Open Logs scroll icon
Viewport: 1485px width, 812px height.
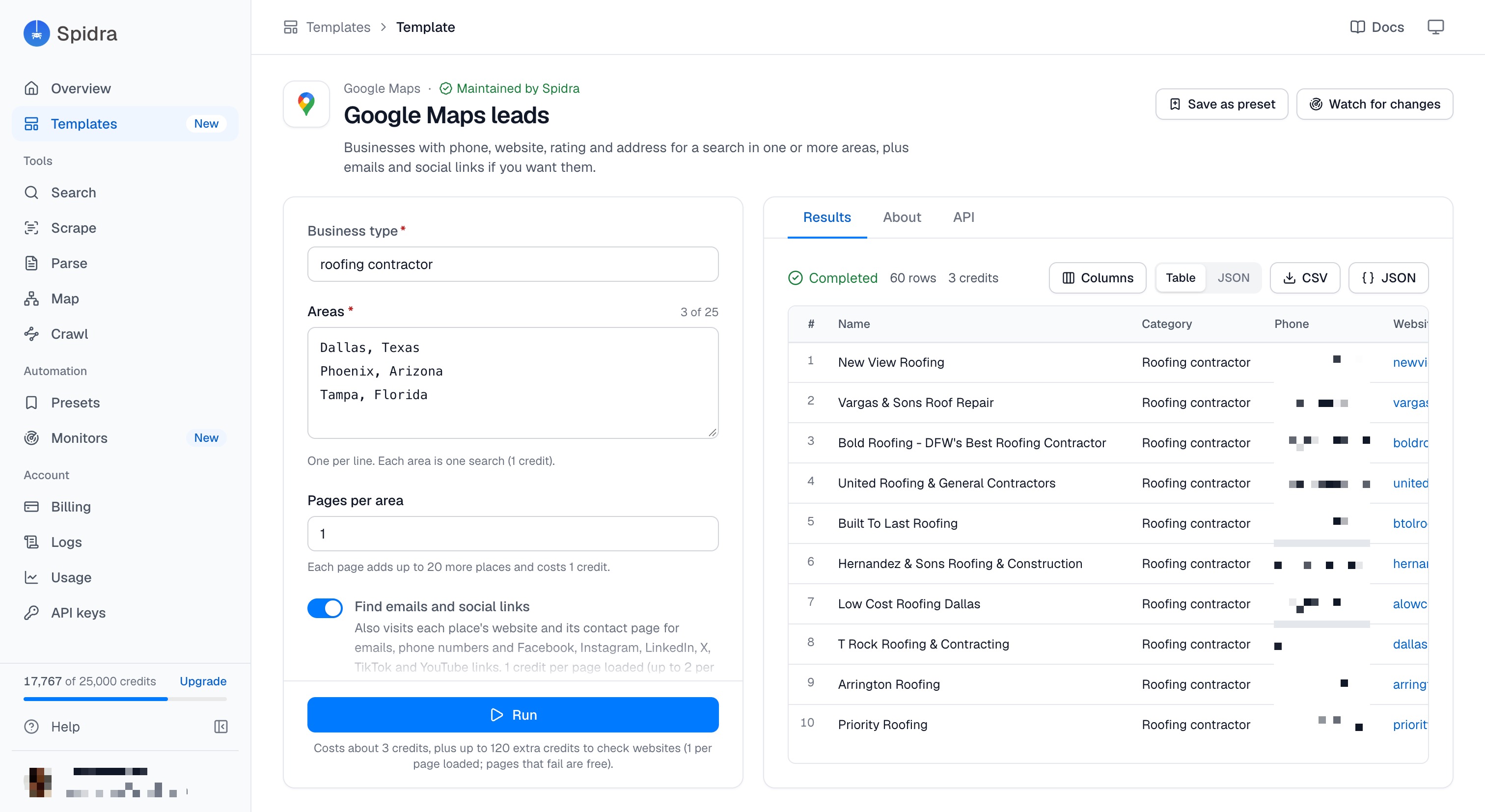pyautogui.click(x=32, y=542)
